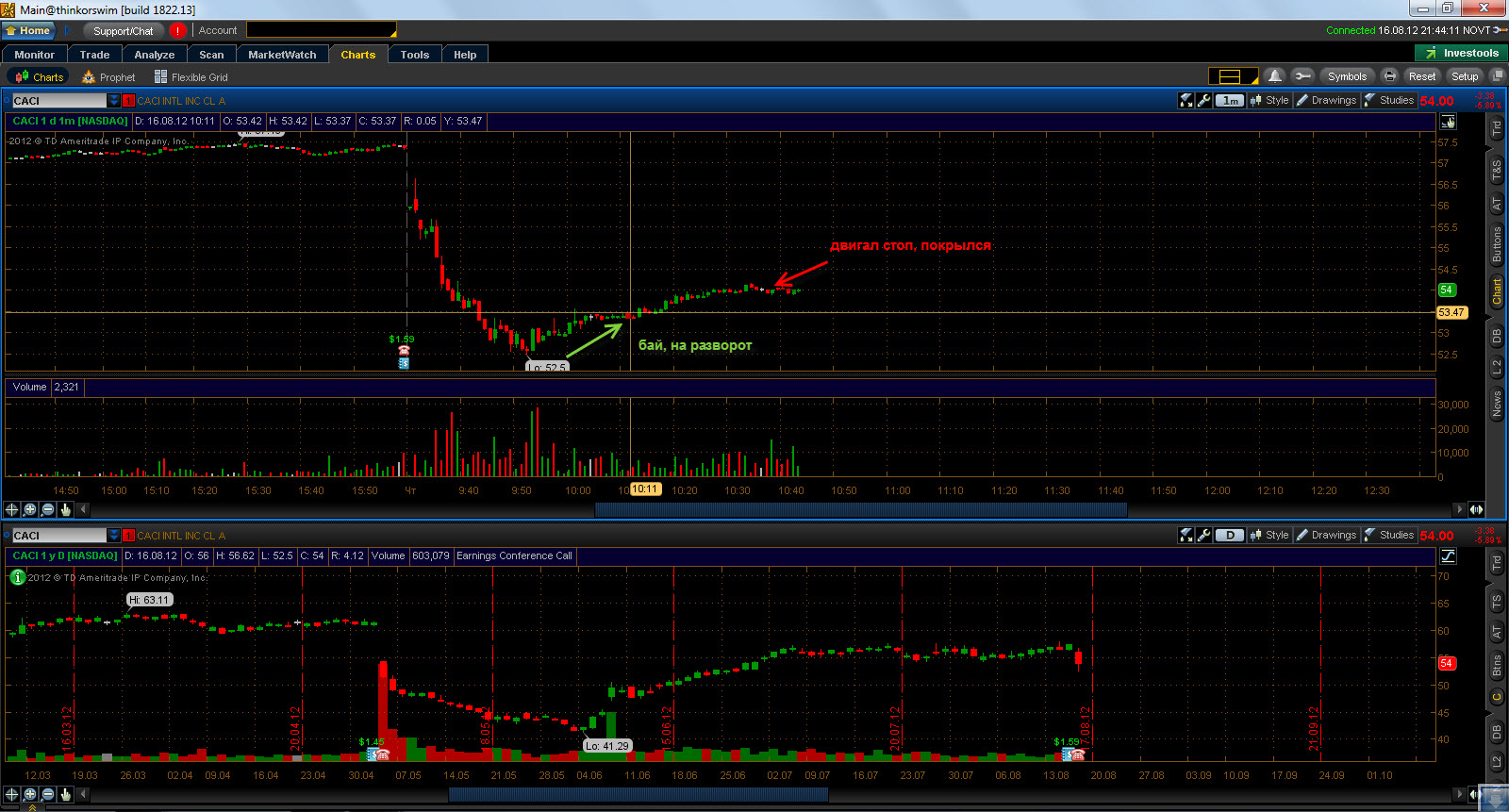Click the upper chart settings wrench icon

tap(1204, 100)
